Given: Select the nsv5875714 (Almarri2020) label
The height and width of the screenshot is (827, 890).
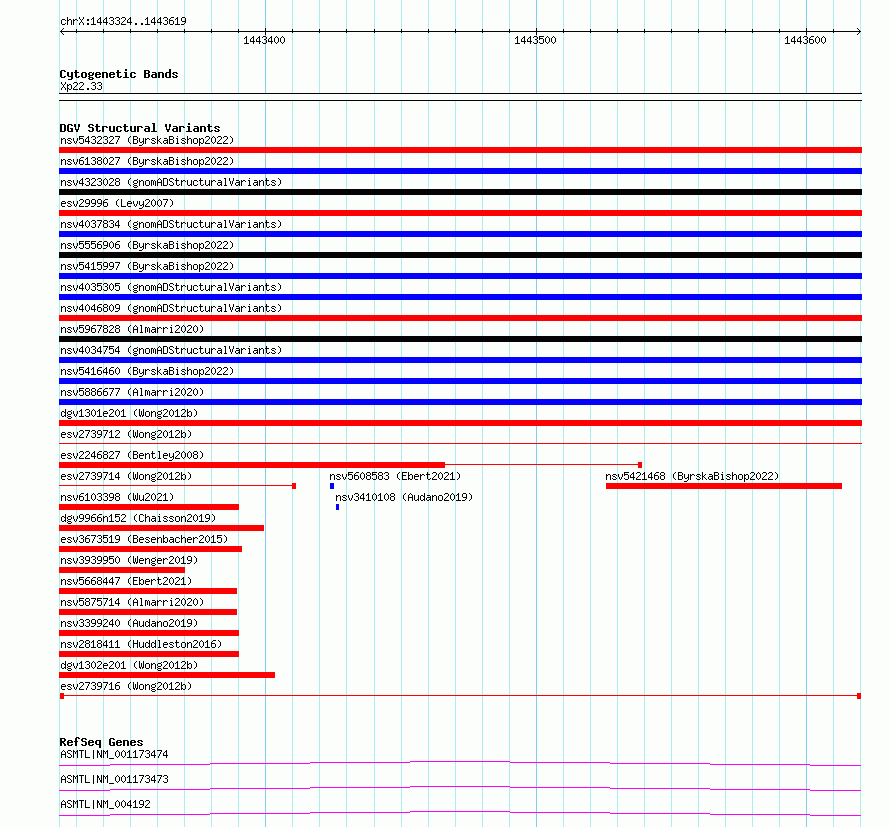Looking at the screenshot, I should 132,602.
